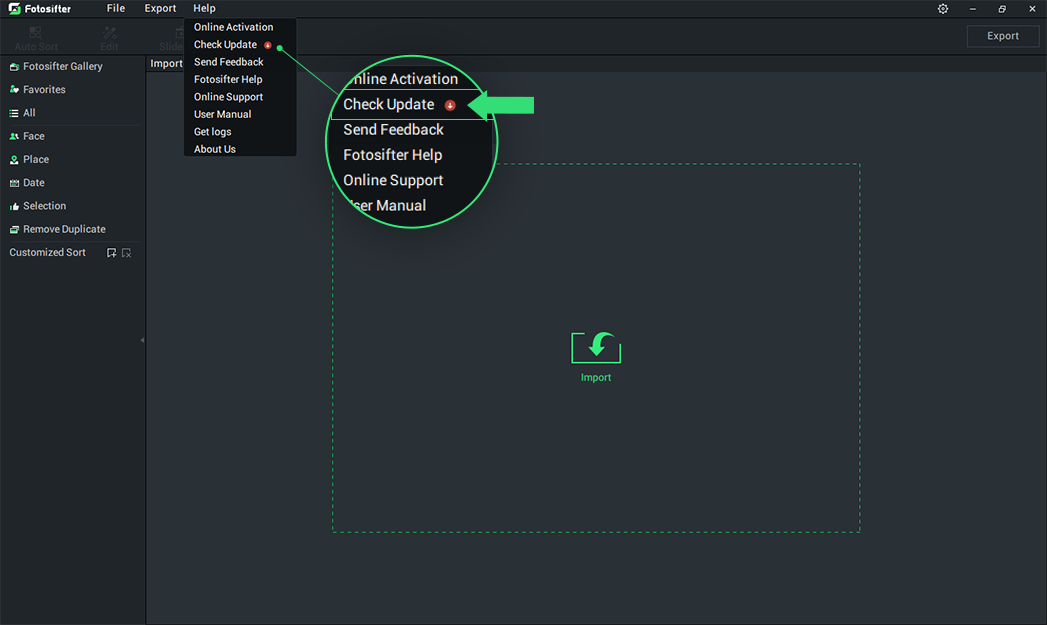Minimize the Fotosifter window
Viewport: 1047px width, 625px height.
pos(973,9)
